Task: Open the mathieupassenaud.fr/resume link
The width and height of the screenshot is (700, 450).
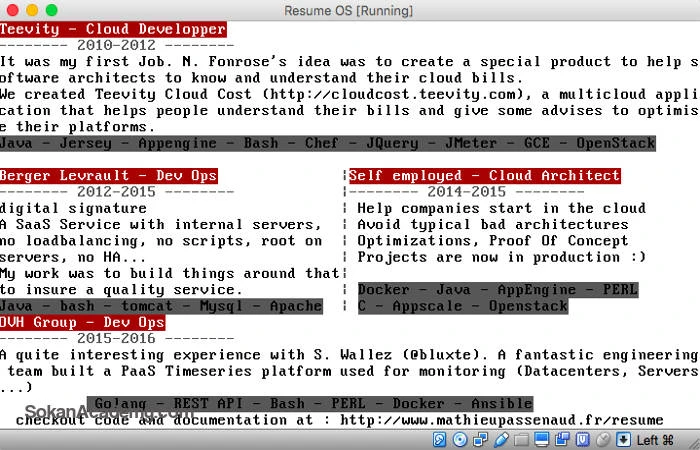Action: (x=501, y=420)
